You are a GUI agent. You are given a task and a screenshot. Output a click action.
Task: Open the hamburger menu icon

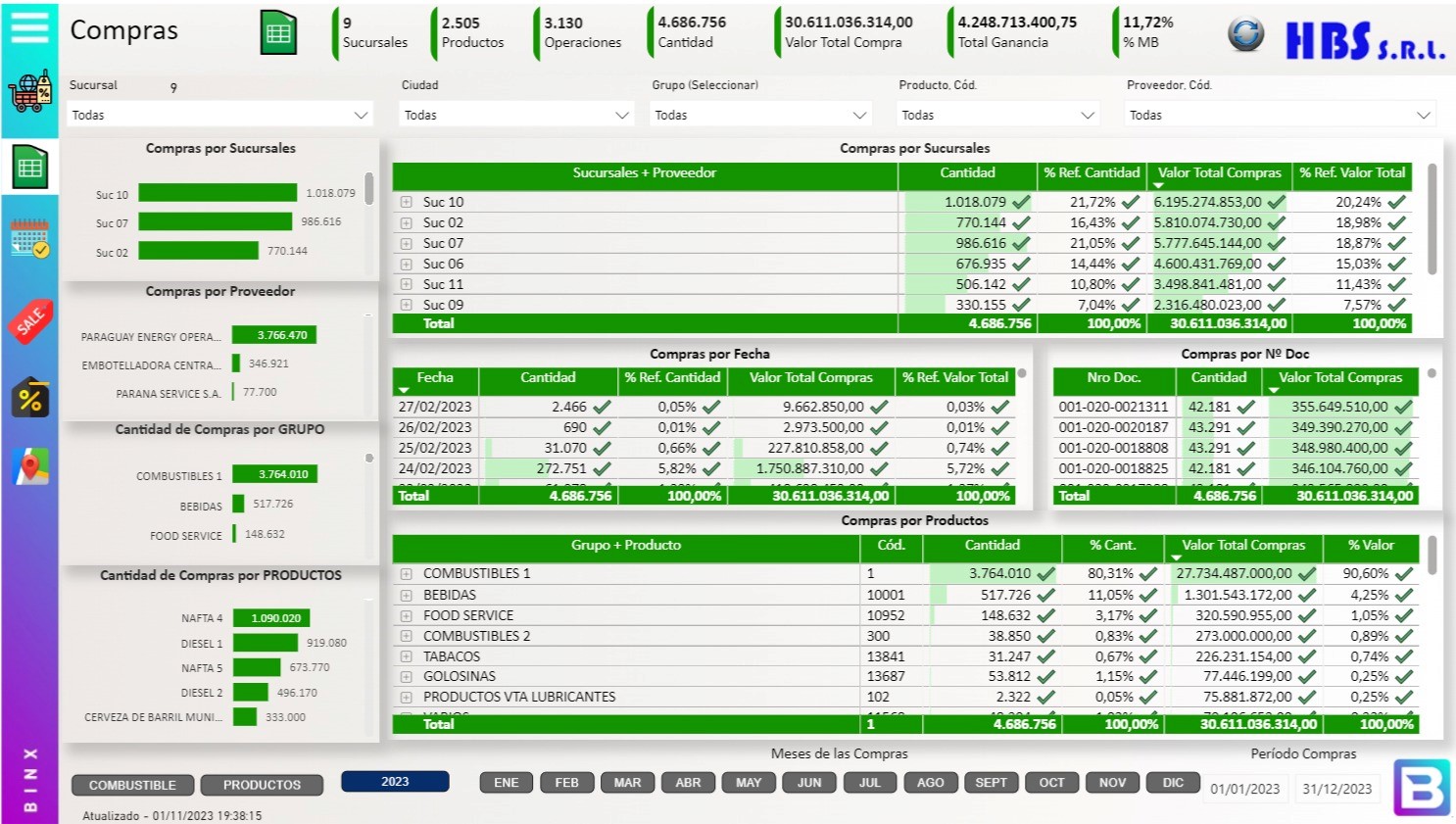click(x=29, y=27)
